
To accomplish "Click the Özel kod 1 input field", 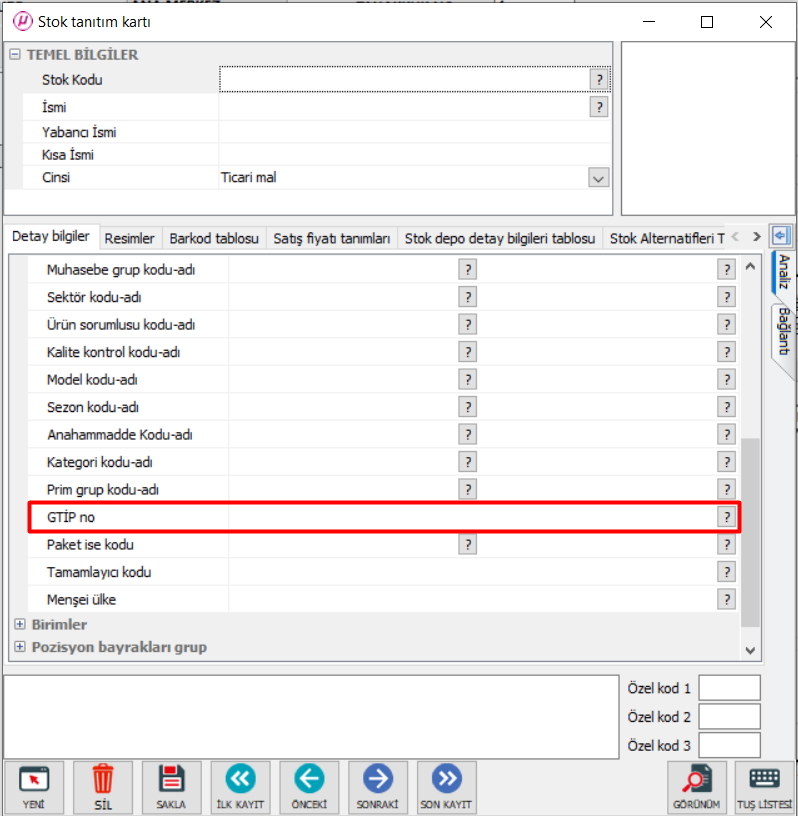I will pos(729,688).
